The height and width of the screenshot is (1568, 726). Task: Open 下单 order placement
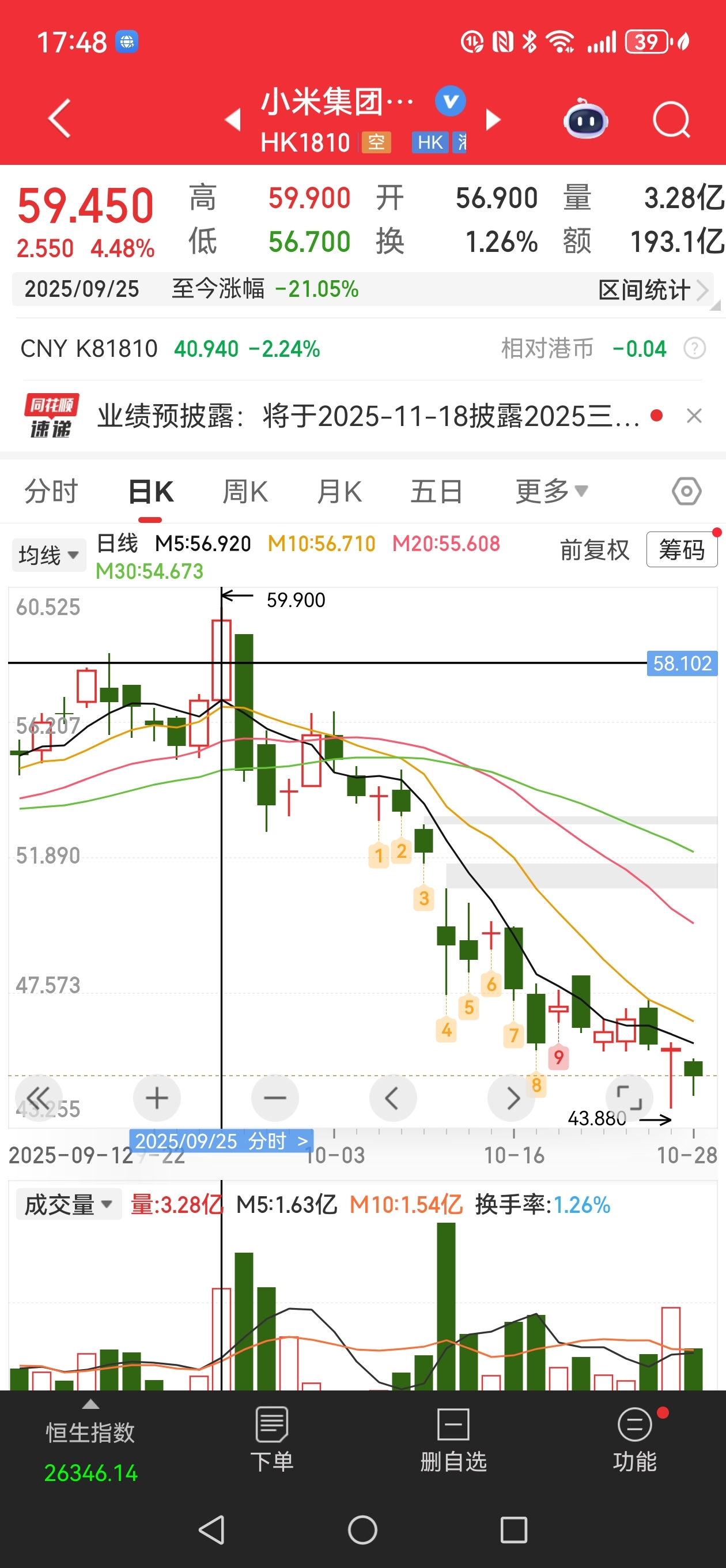pos(272,1439)
